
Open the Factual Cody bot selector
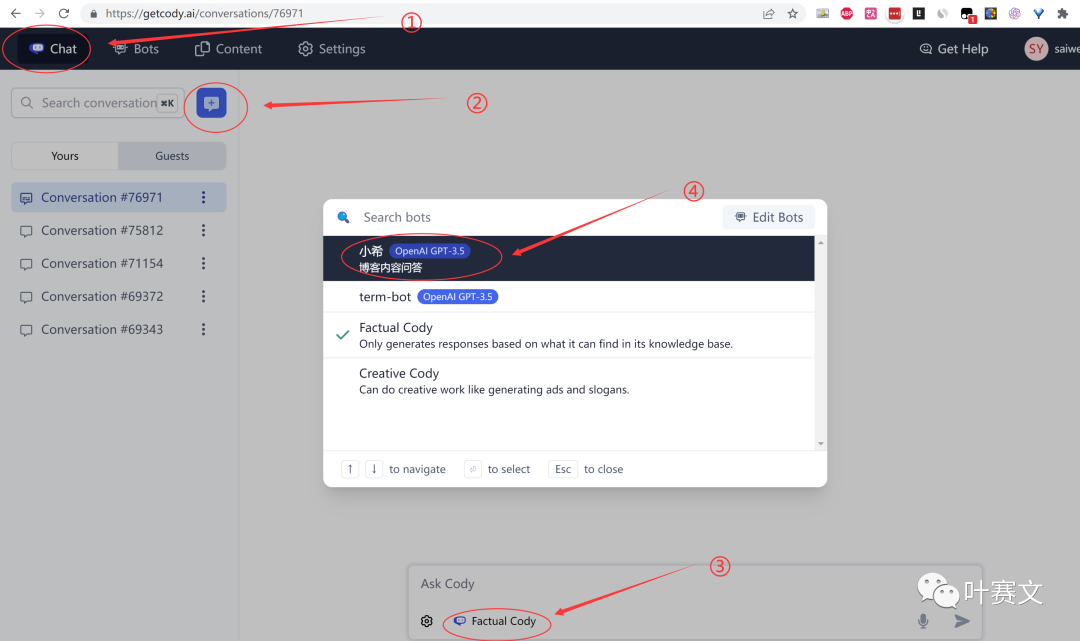click(x=495, y=621)
